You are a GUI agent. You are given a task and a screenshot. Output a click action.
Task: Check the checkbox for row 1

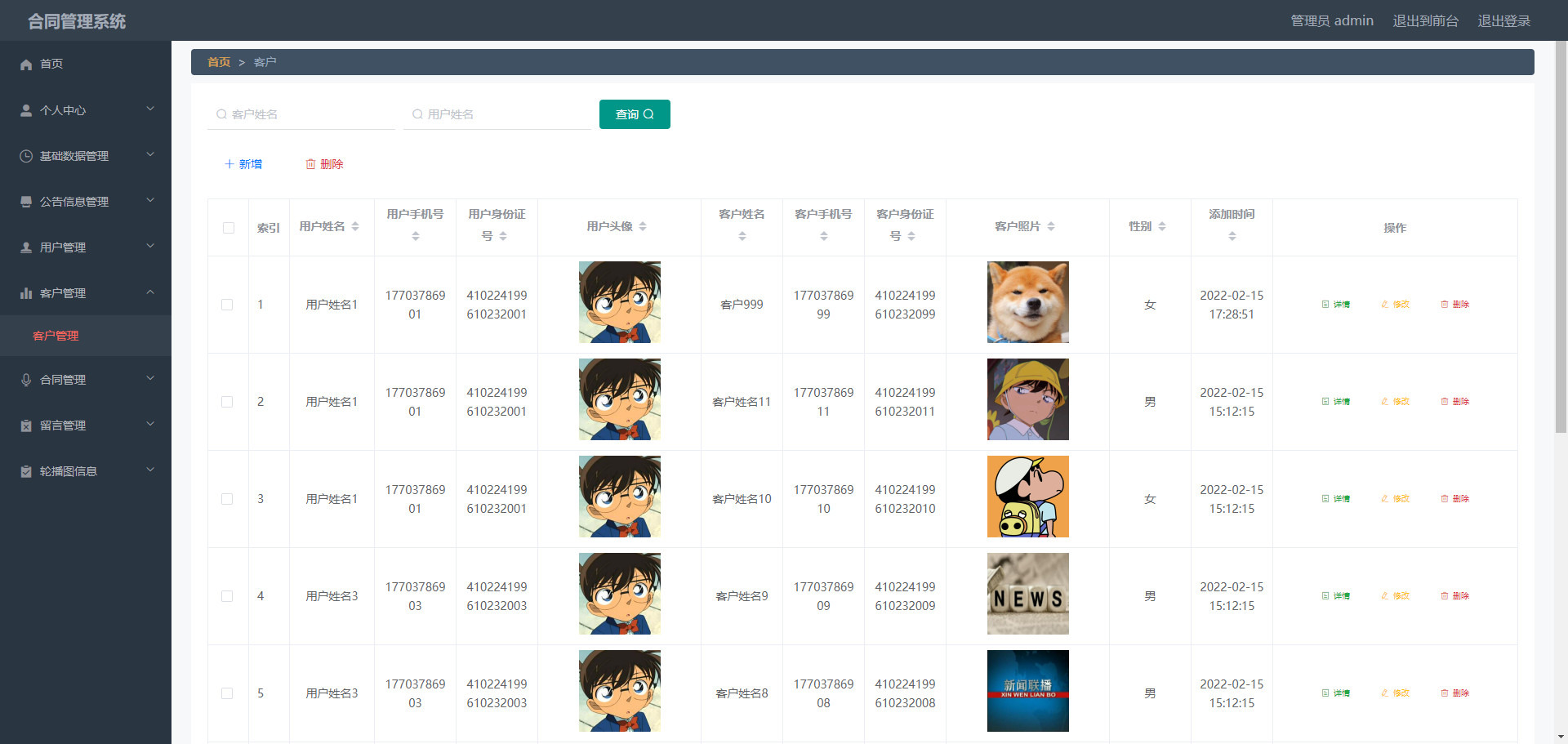click(227, 305)
